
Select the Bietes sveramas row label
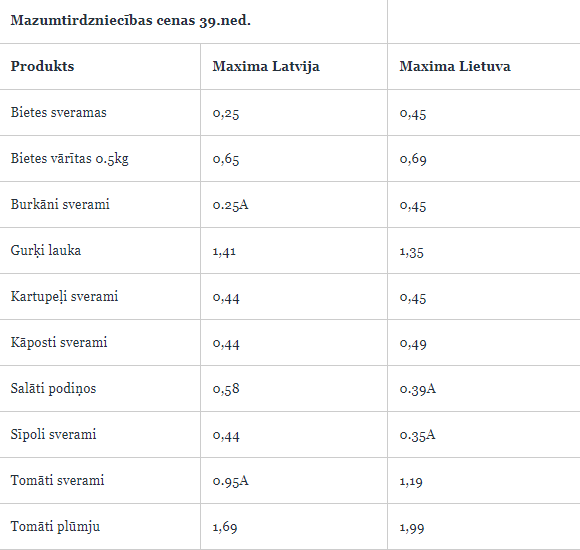58,112
